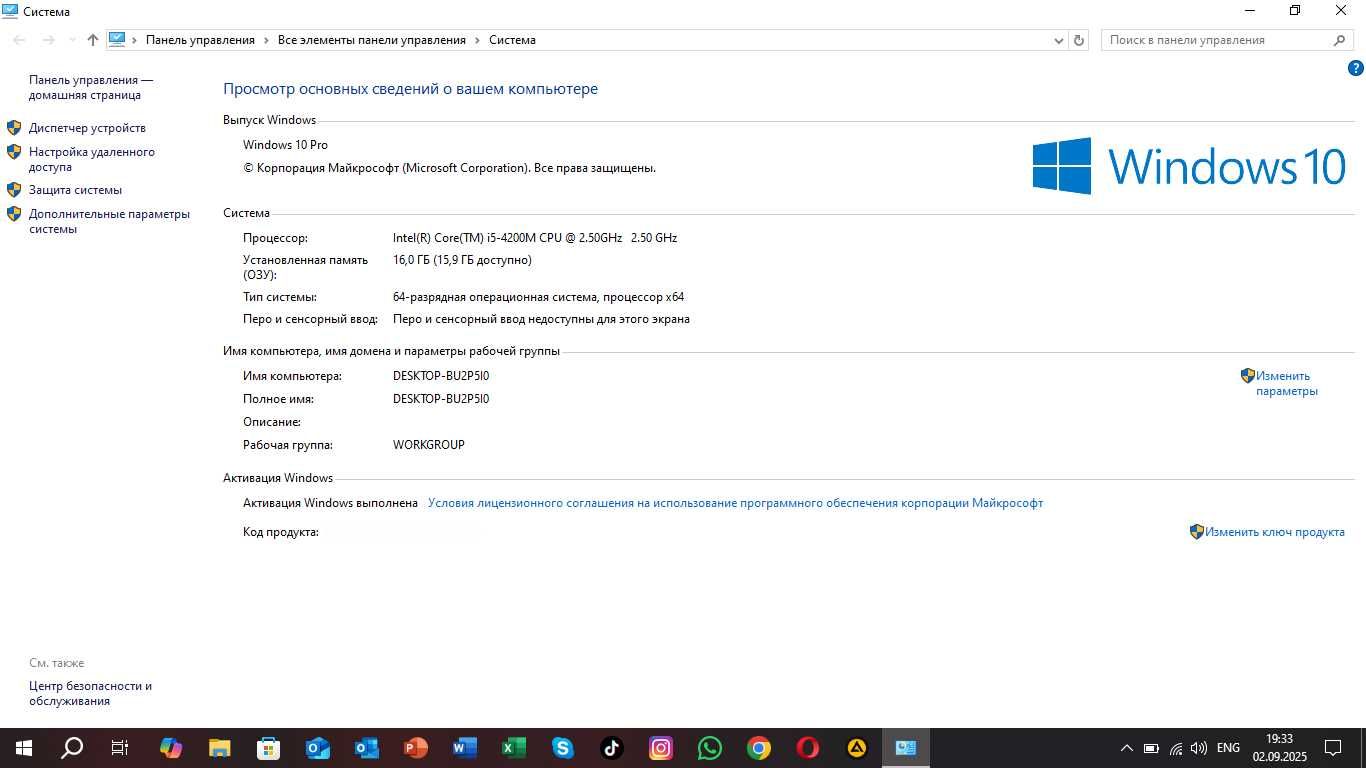
Task: Open Device Manager link in sidebar
Action: pyautogui.click(x=87, y=128)
